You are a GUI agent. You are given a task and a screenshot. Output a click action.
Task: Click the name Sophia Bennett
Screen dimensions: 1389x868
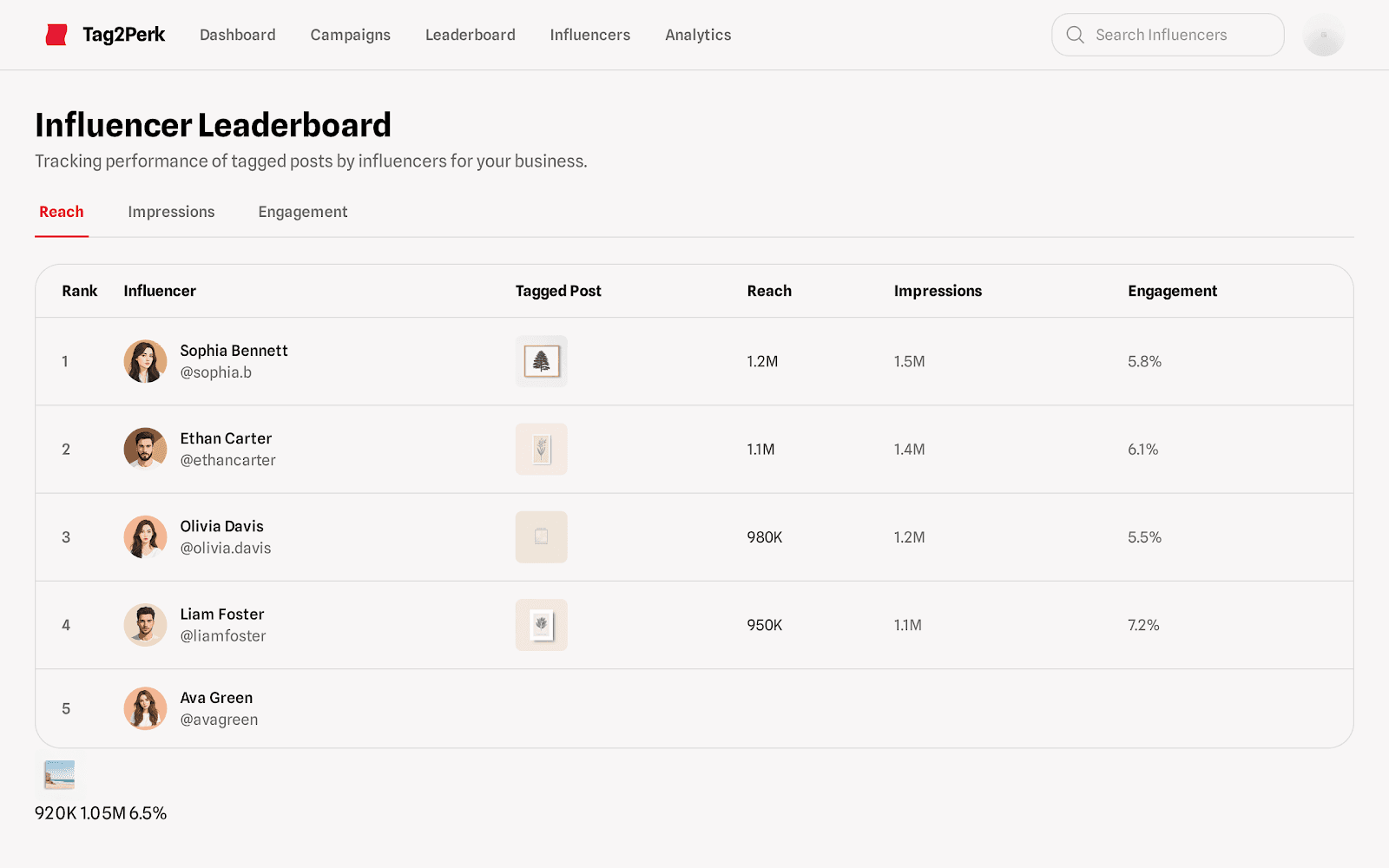(234, 351)
